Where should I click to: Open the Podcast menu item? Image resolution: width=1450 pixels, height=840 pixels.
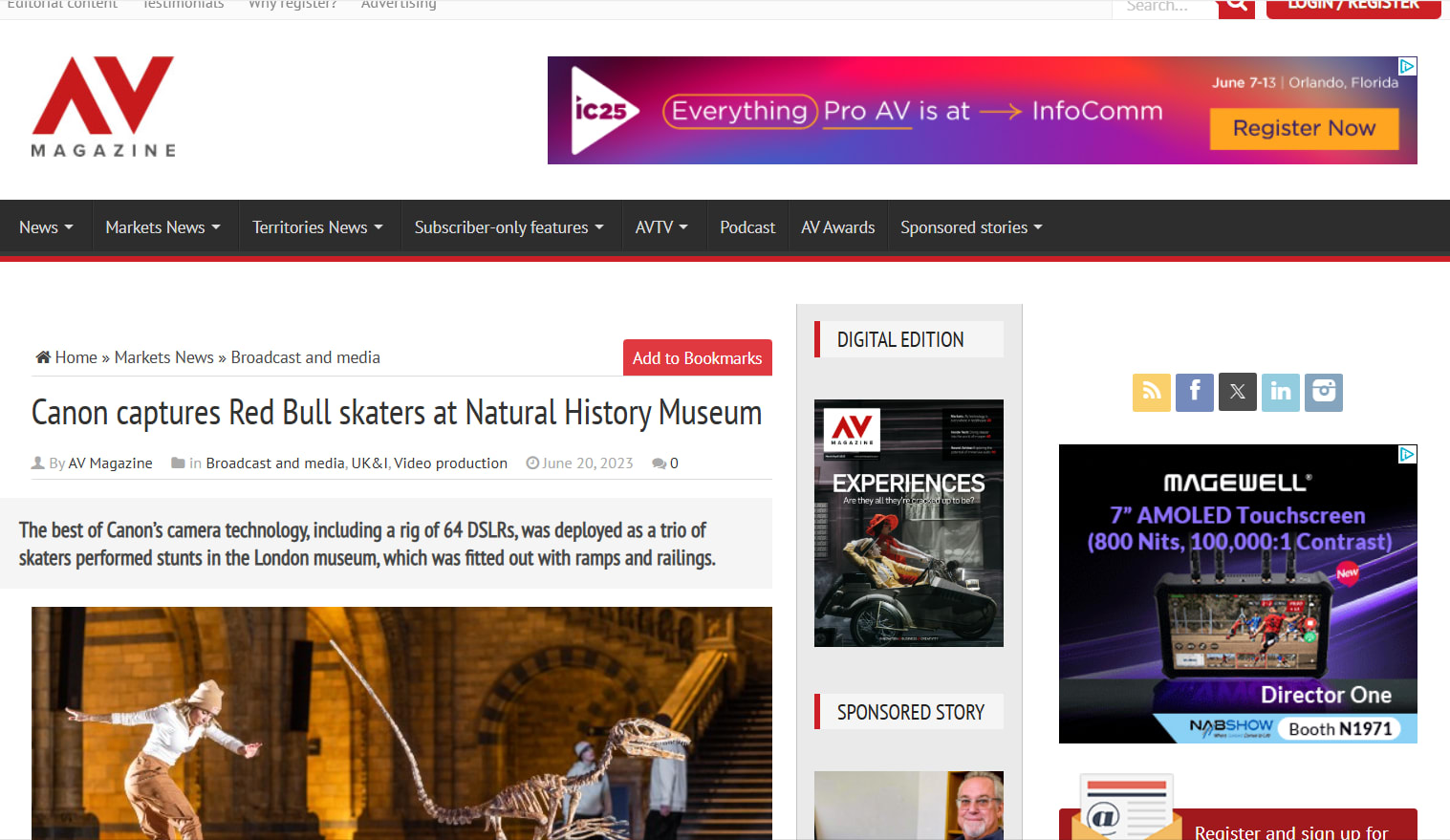[747, 227]
